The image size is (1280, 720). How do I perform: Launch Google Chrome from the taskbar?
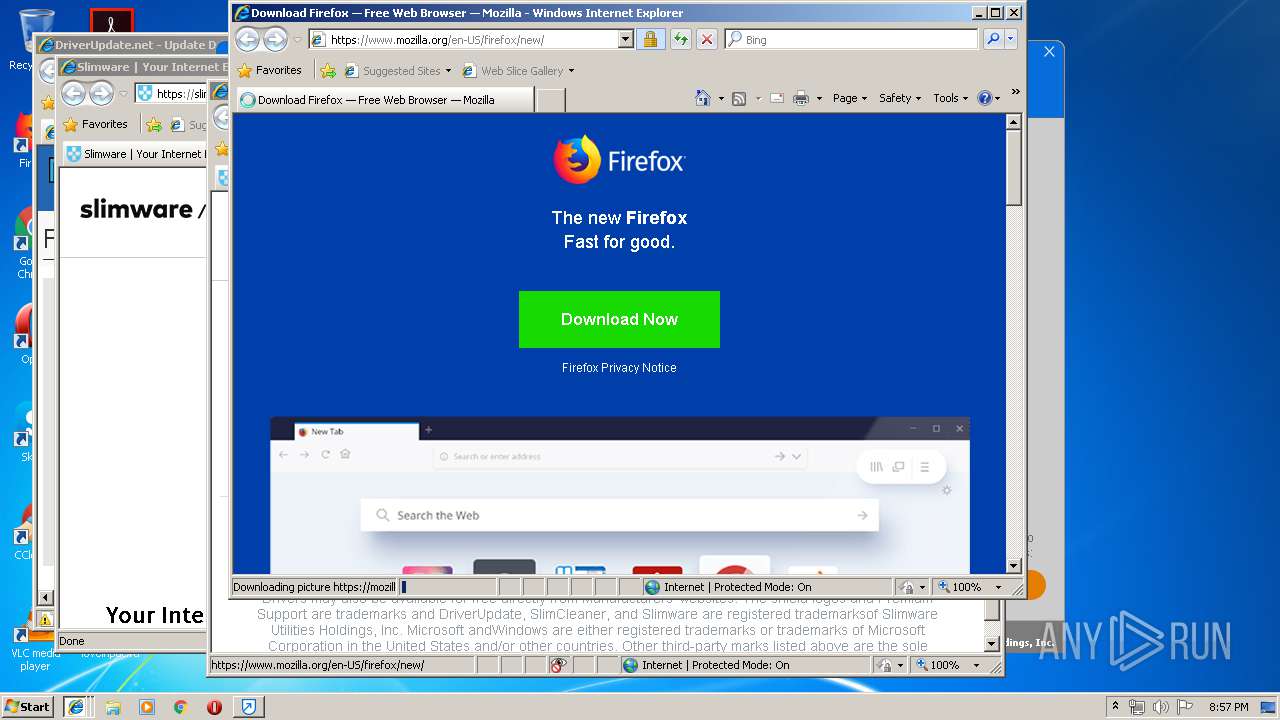180,706
